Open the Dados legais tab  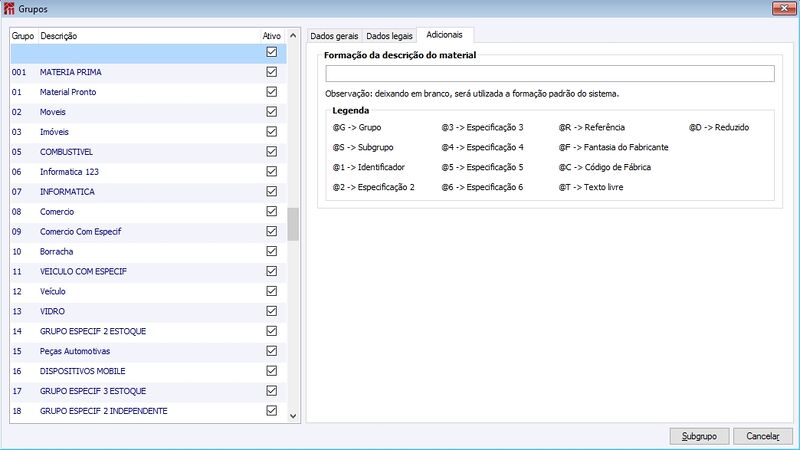coord(389,36)
